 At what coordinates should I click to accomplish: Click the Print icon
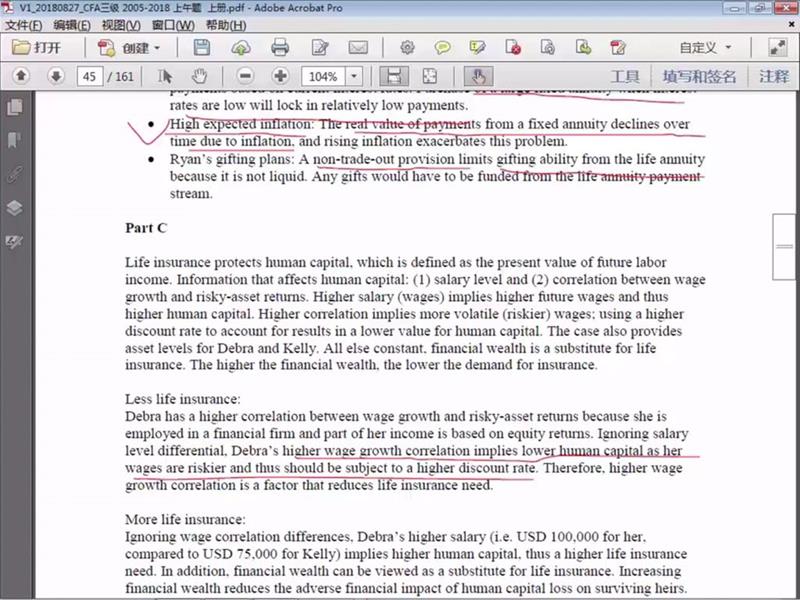point(280,47)
